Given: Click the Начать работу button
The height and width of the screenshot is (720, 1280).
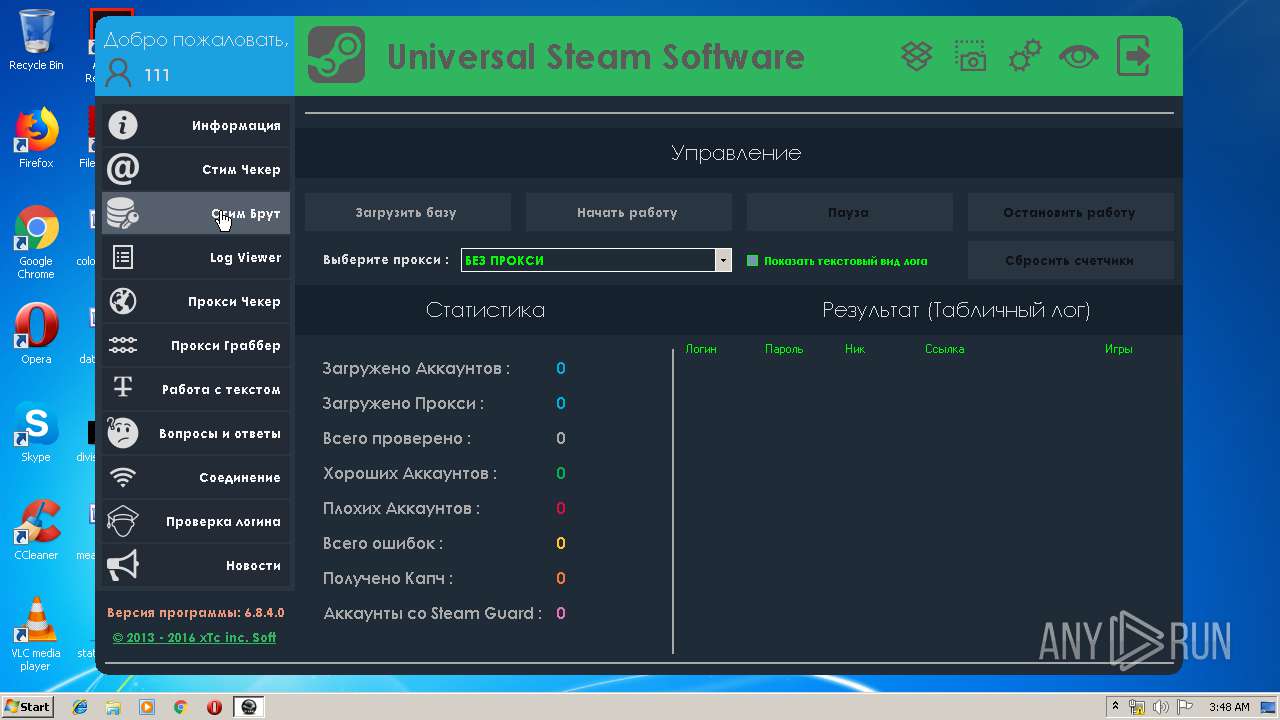Looking at the screenshot, I should click(x=628, y=212).
